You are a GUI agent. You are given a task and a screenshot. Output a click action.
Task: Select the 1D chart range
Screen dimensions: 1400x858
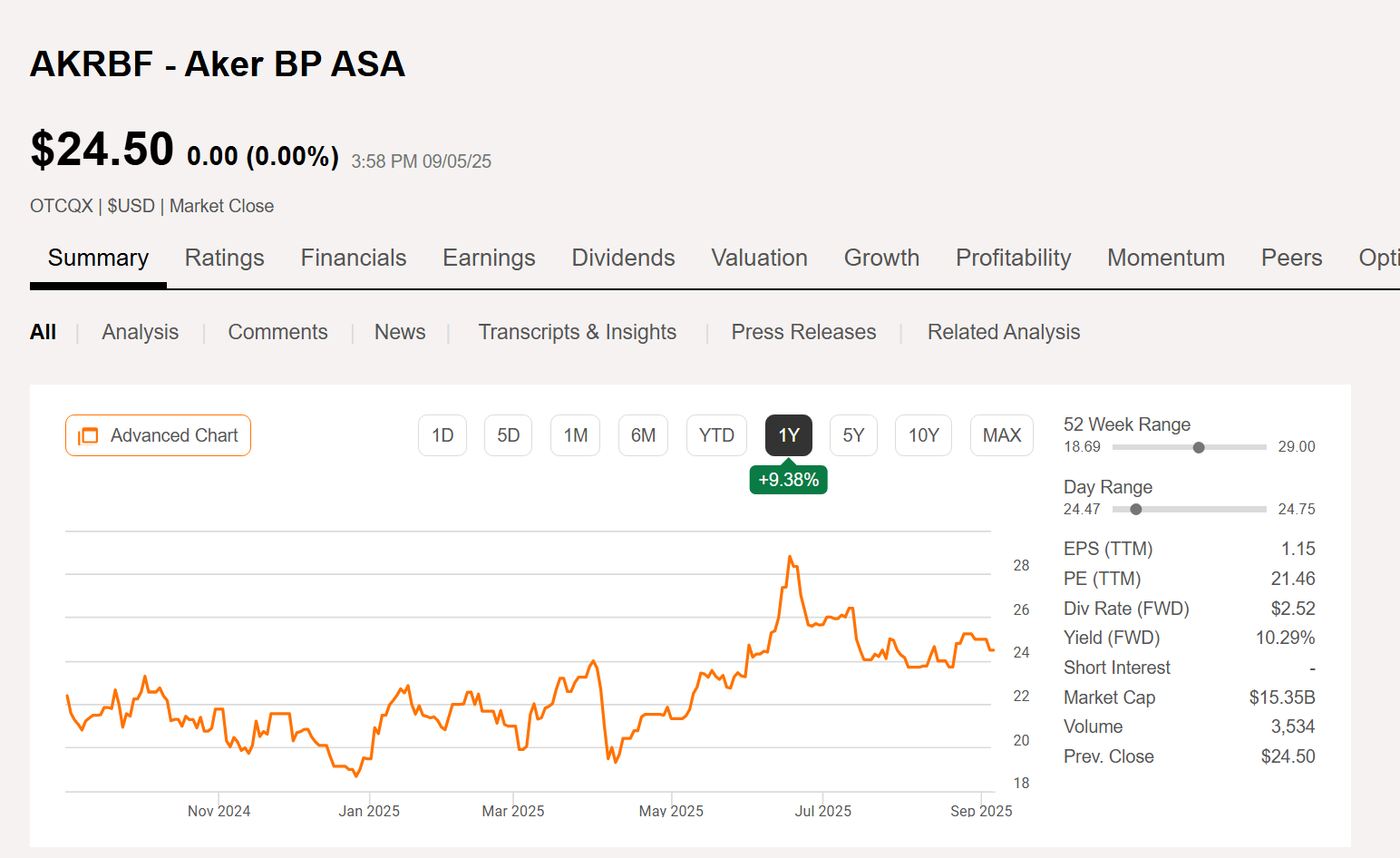(442, 435)
